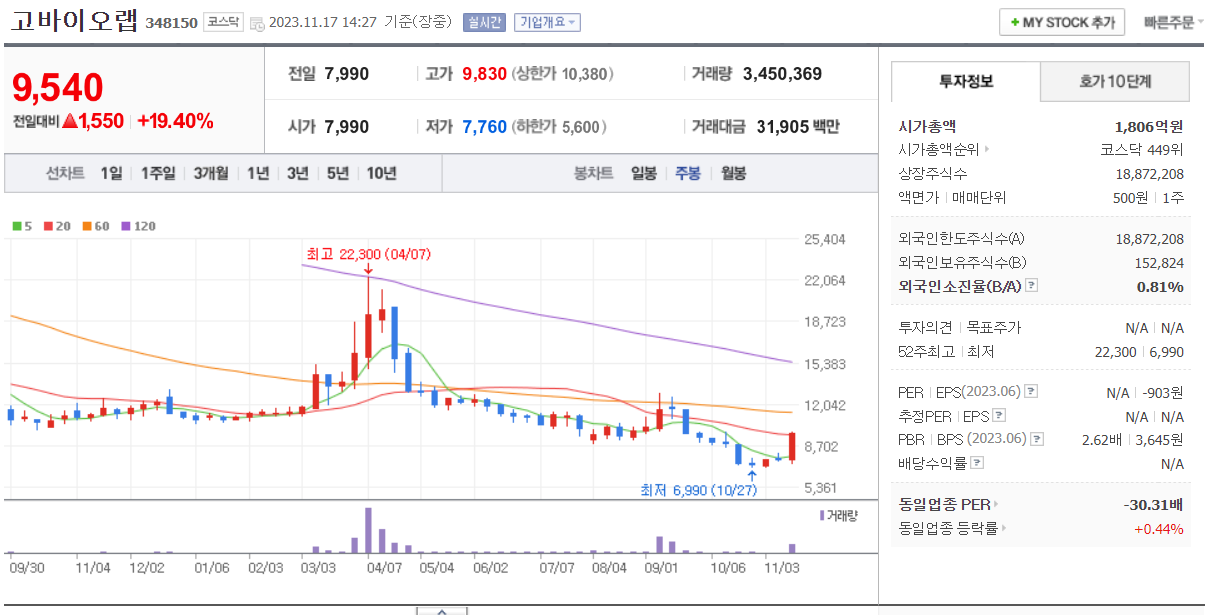Screen dimensions: 1212x615
Task: Expand the 동일업종 PER arrow
Action: click(x=995, y=505)
